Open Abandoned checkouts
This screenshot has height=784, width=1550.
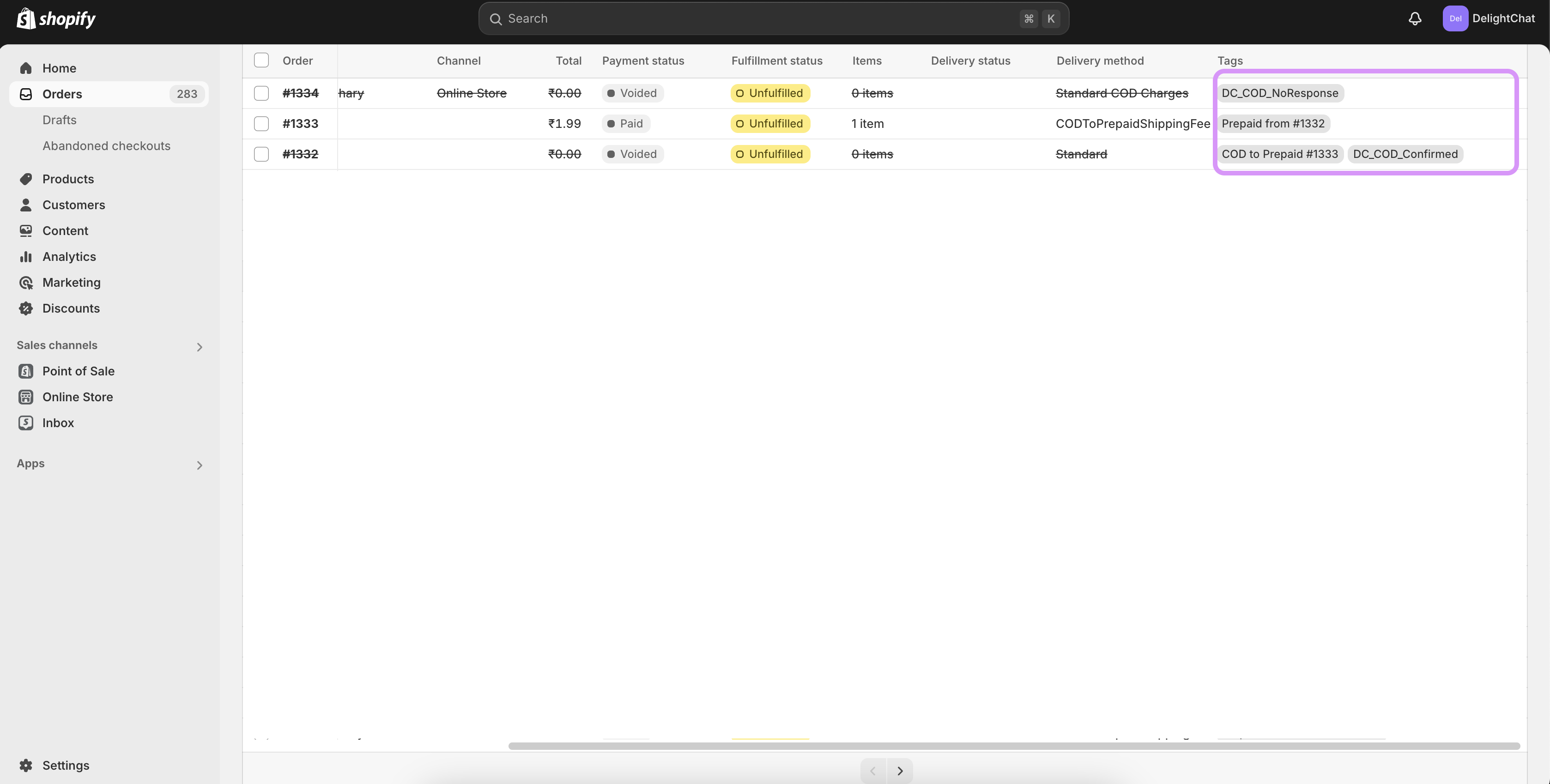point(107,145)
